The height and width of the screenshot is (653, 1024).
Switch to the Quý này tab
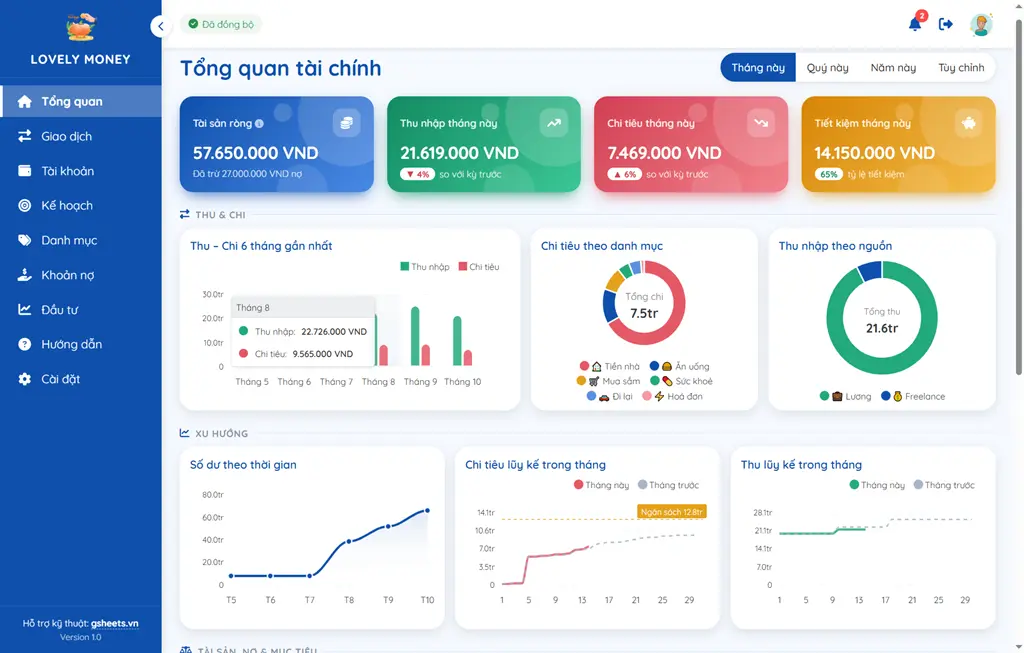tap(827, 67)
